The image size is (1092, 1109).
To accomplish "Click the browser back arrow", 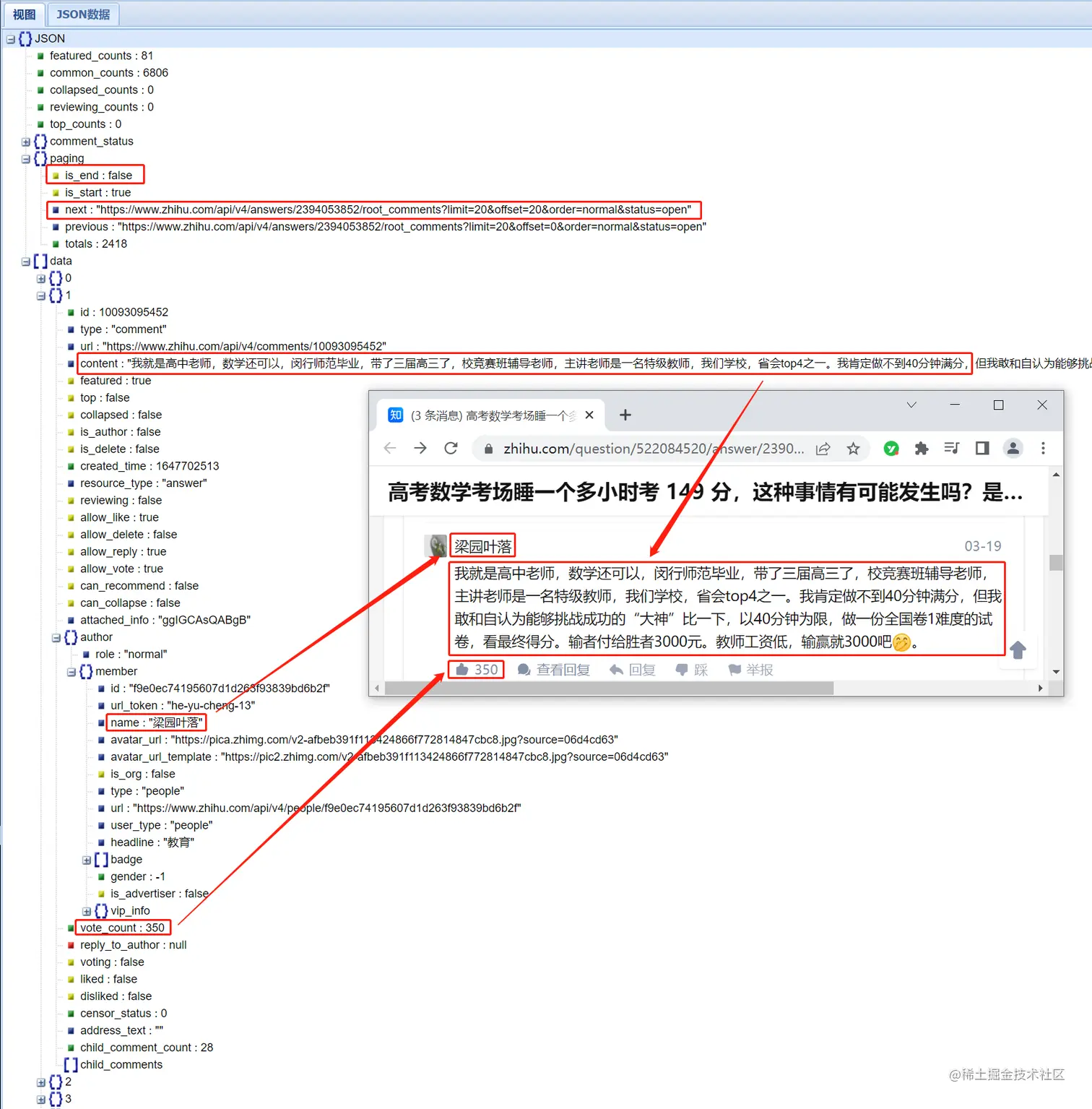I will [390, 449].
